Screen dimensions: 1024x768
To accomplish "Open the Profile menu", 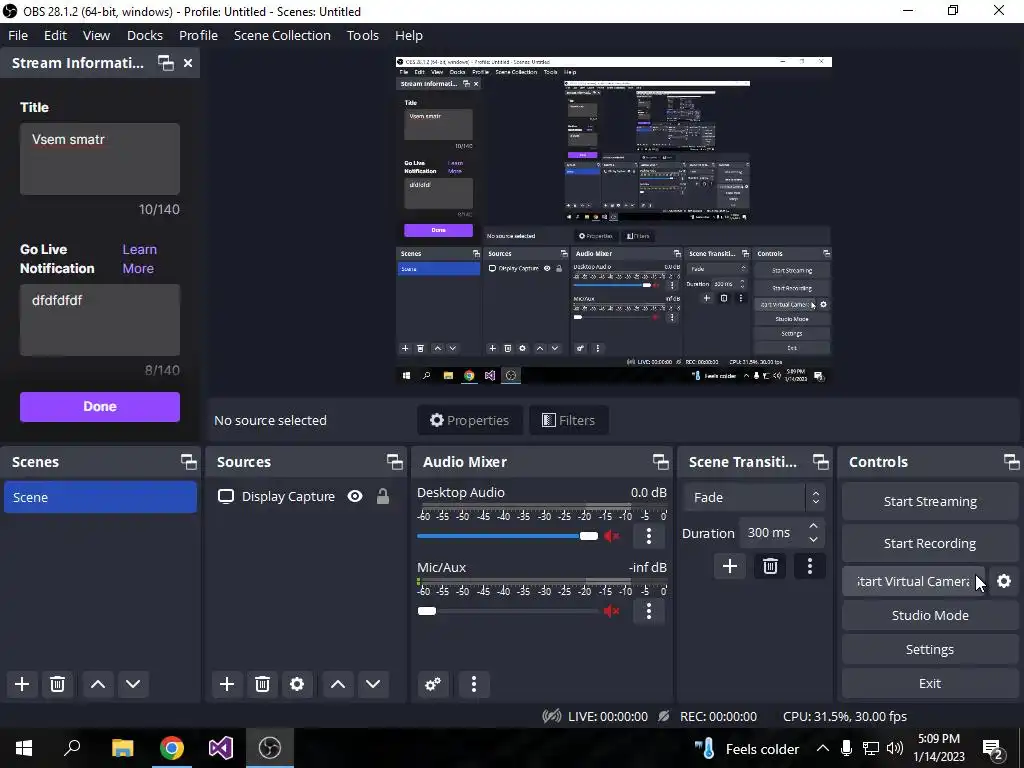I will [199, 35].
